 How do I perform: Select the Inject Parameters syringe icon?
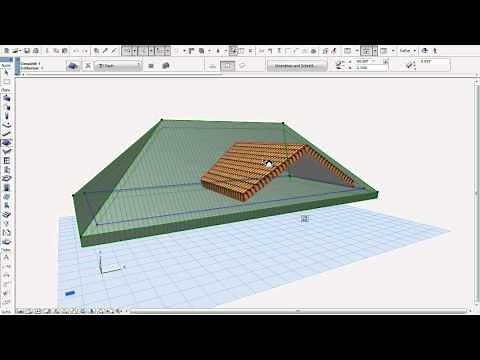click(x=114, y=51)
